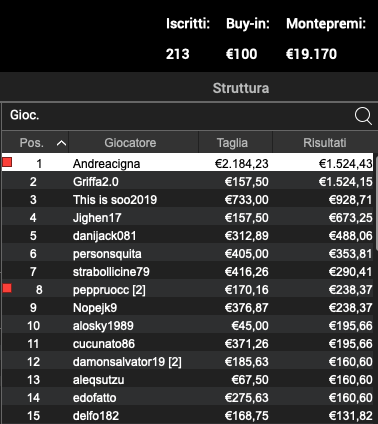Select strabollicine79 entry

pos(187,272)
